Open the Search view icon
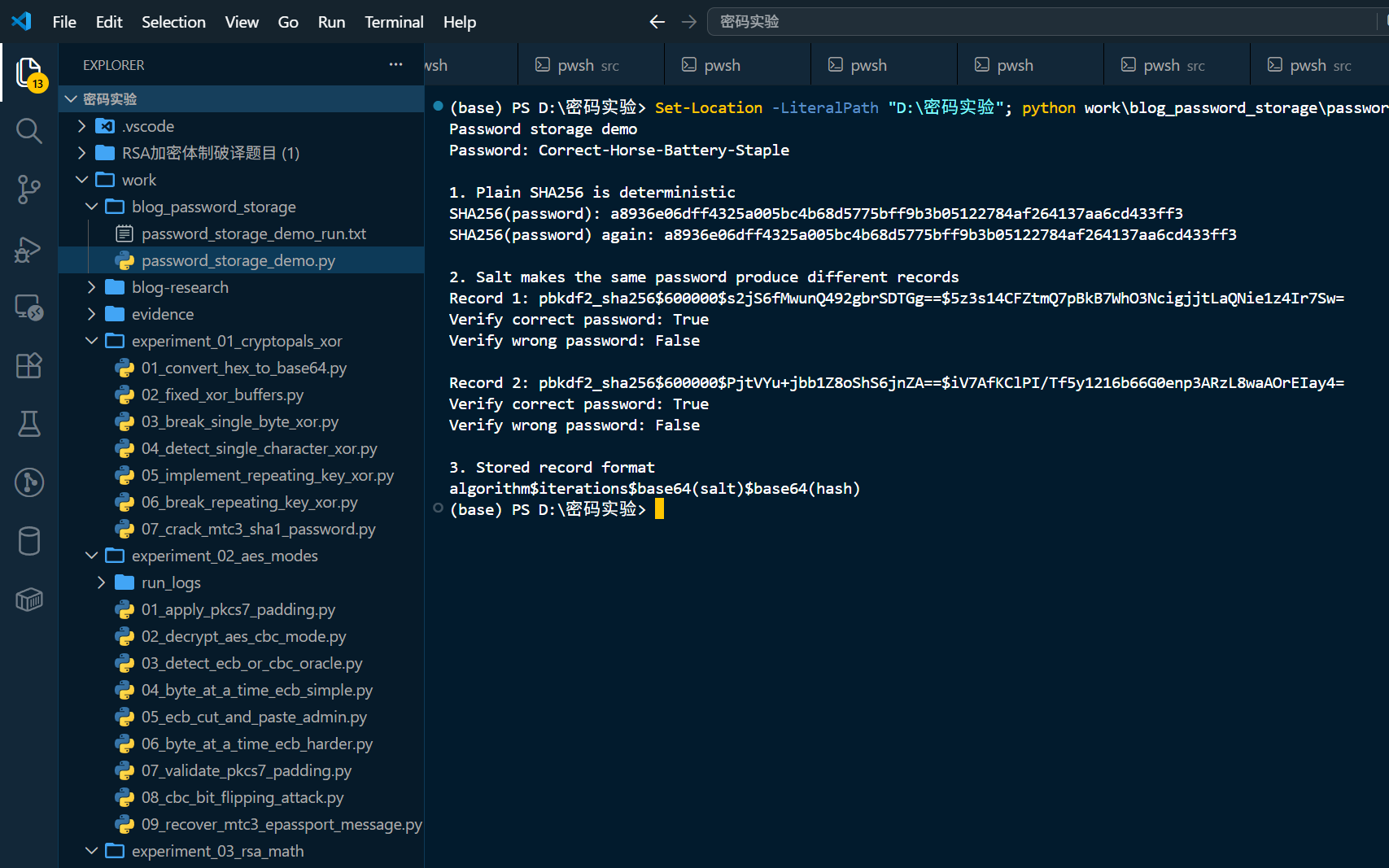 tap(29, 130)
